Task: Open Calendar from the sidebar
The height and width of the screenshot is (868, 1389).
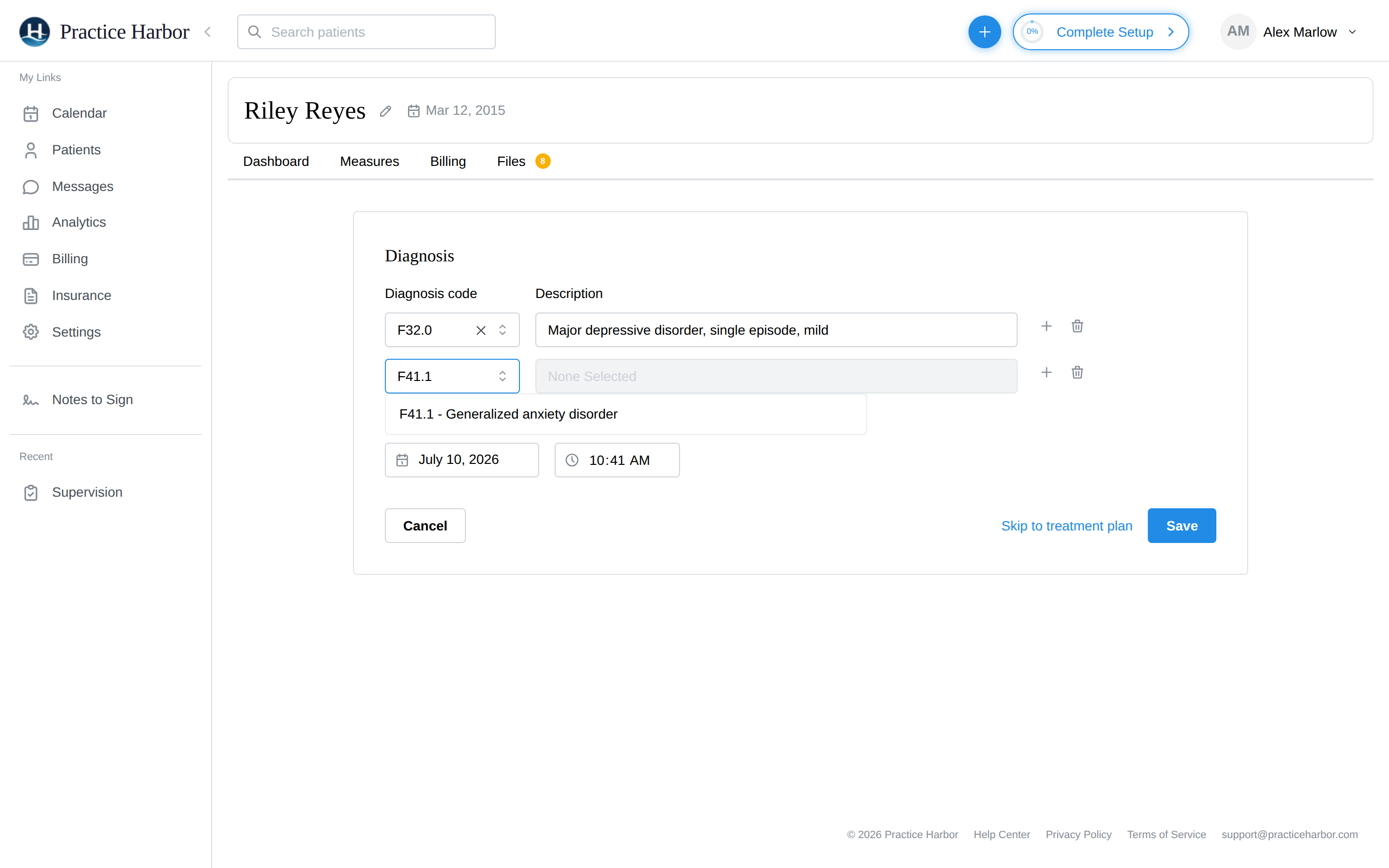Action: pos(79,113)
